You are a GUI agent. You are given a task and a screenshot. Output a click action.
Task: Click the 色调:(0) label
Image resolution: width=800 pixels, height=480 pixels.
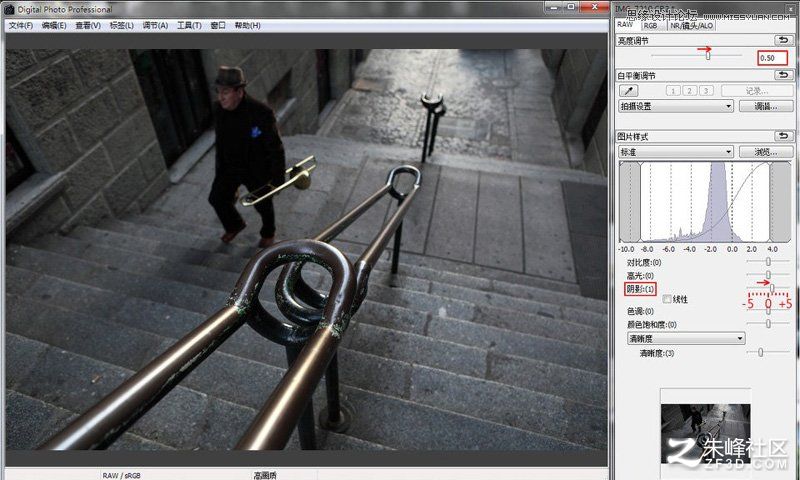[x=640, y=311]
